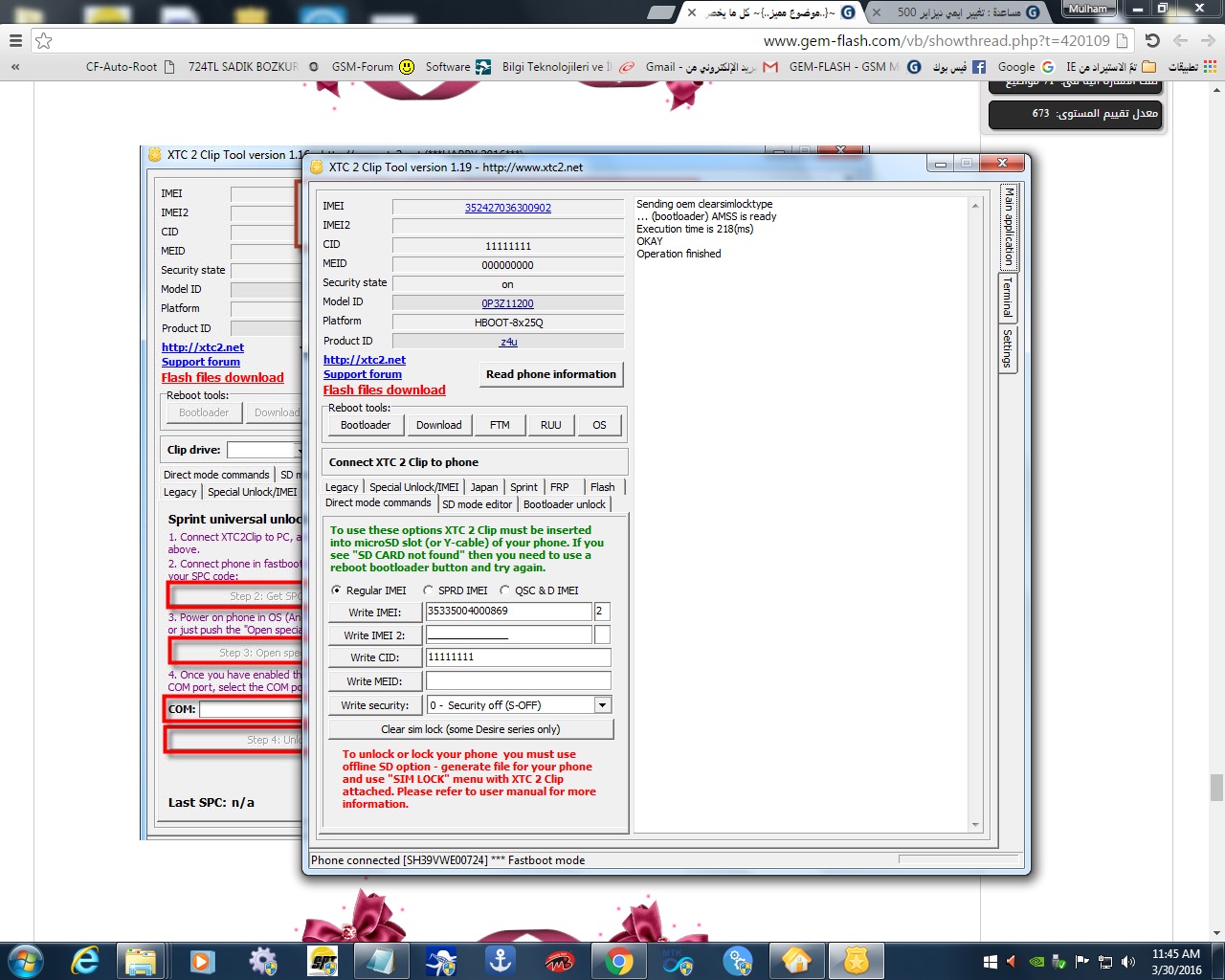Screen dimensions: 1225x980
Task: Open the Chrome hamburger menu
Action: [x=15, y=41]
